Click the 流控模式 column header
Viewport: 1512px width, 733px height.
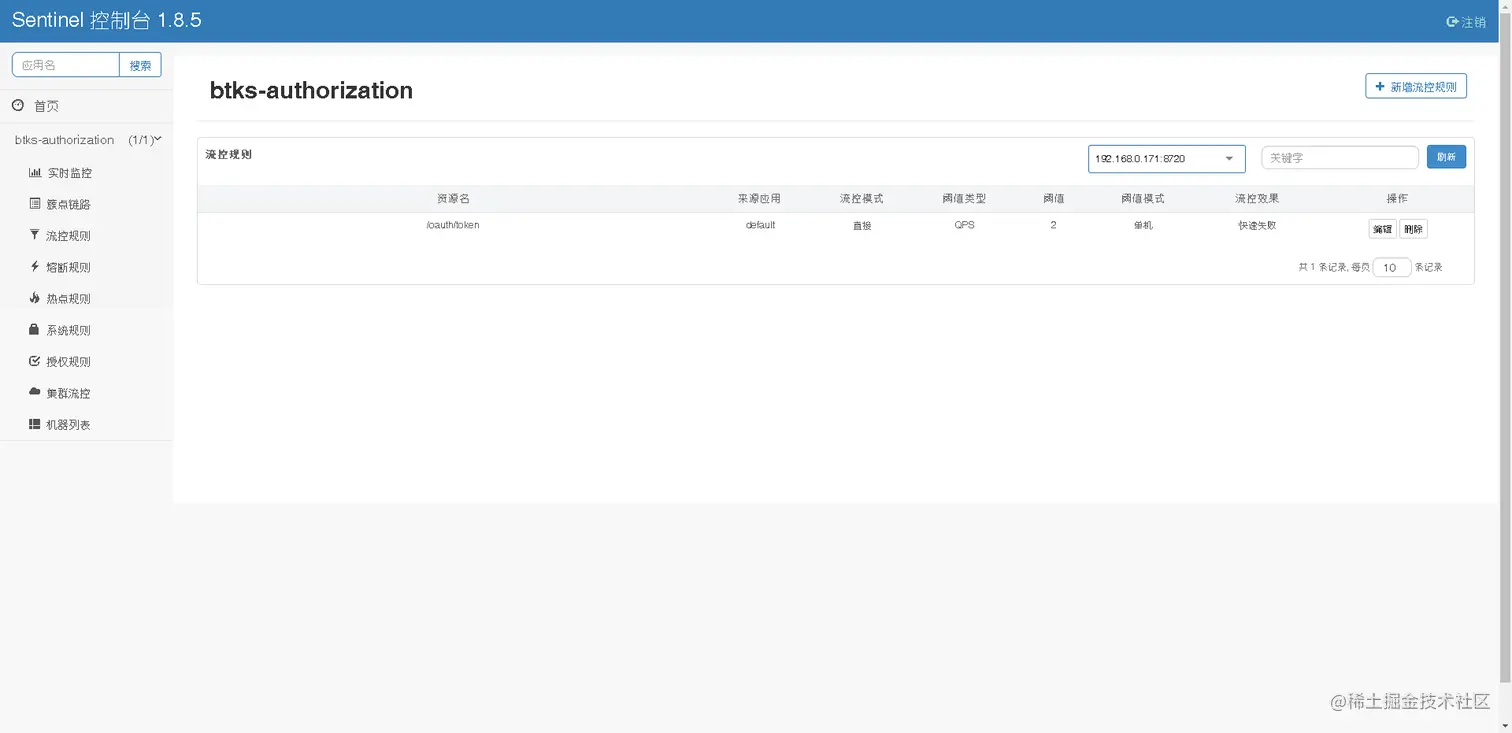pyautogui.click(x=861, y=199)
